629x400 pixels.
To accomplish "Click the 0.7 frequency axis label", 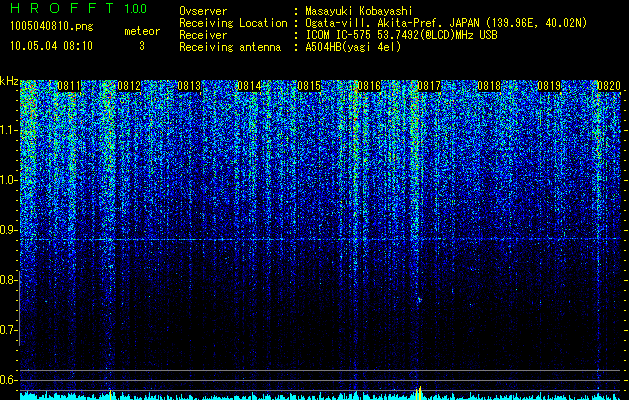I will point(8,330).
